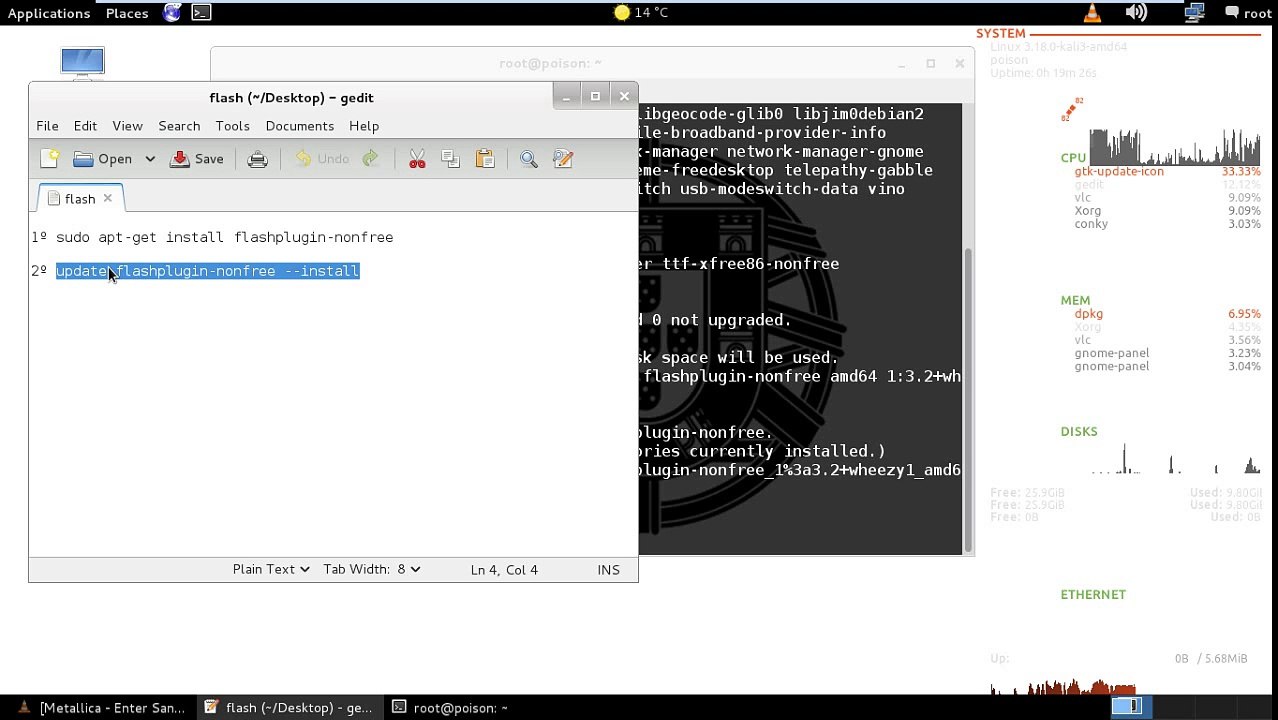Minimize the gedit window
Image resolution: width=1278 pixels, height=720 pixels.
(566, 97)
